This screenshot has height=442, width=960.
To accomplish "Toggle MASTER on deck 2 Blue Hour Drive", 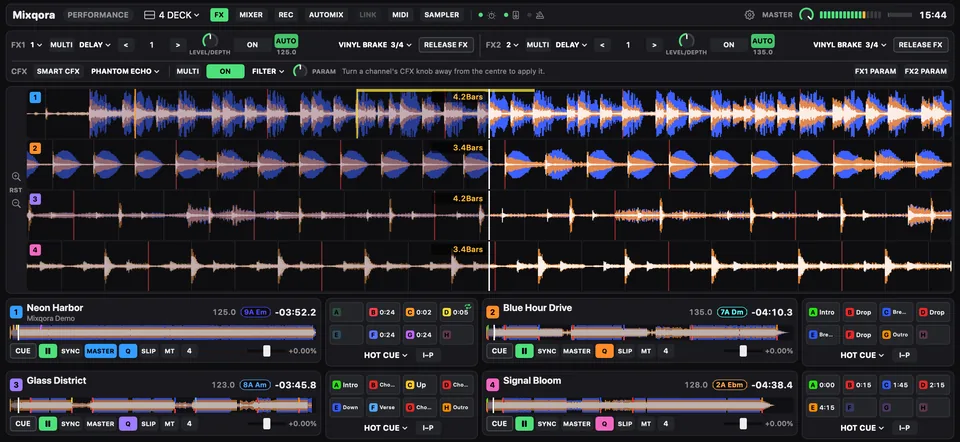I will click(x=577, y=351).
